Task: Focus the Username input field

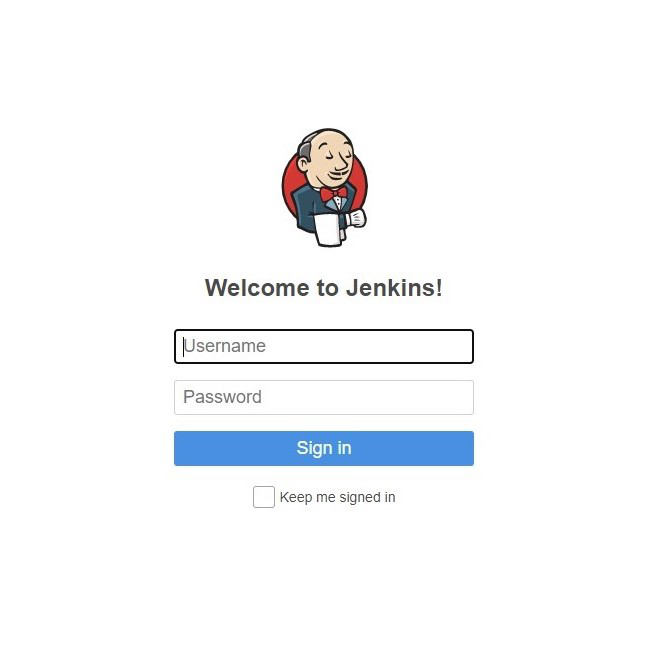Action: click(x=324, y=346)
